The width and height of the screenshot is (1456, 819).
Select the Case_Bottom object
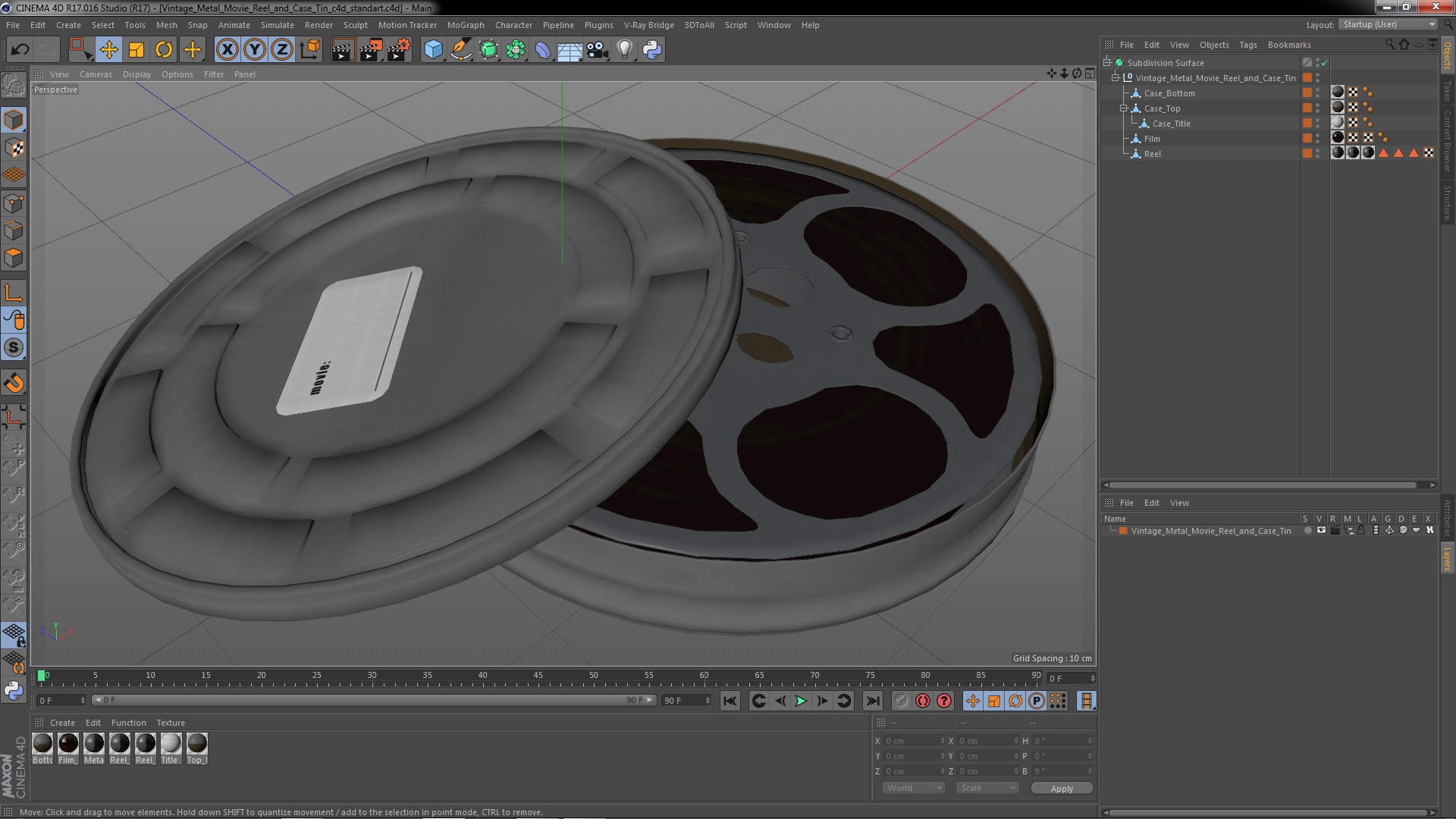pos(1169,93)
